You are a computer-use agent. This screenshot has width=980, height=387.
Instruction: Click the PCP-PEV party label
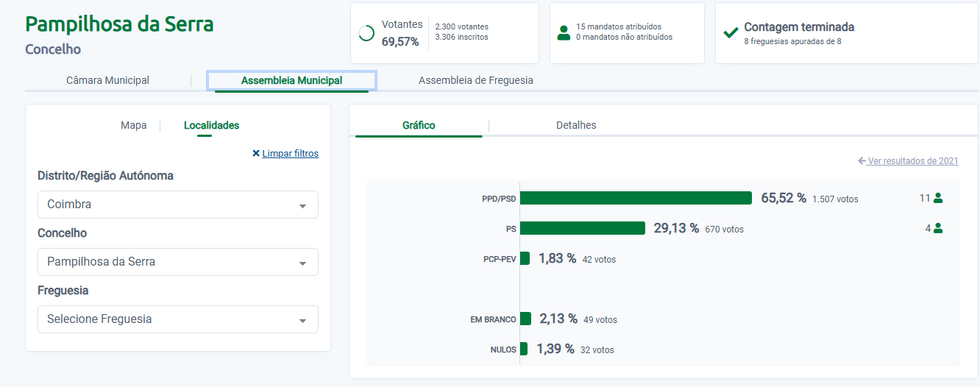(499, 259)
